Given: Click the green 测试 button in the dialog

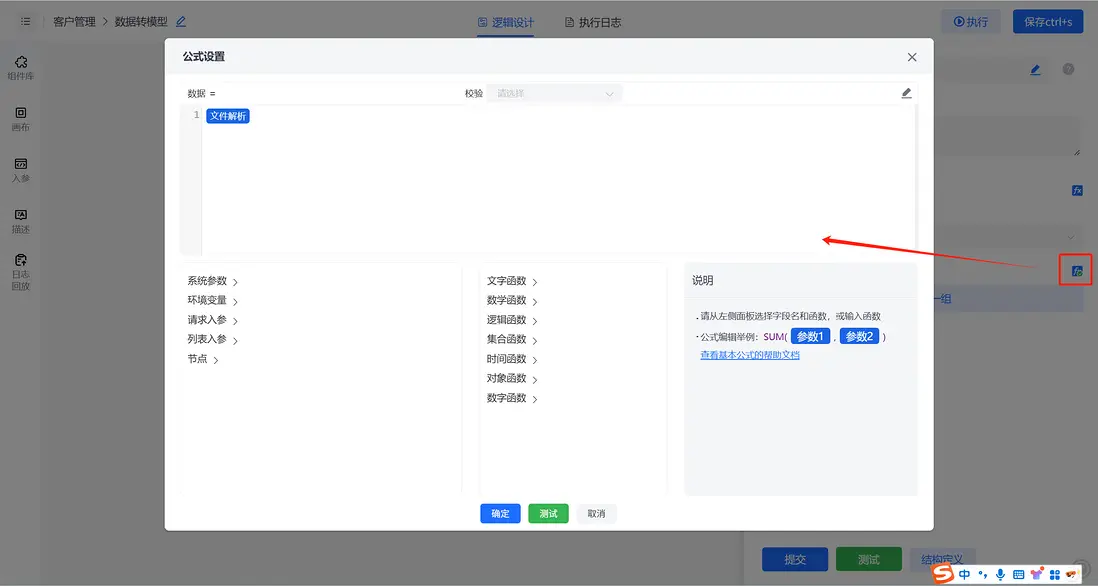Looking at the screenshot, I should pos(548,514).
